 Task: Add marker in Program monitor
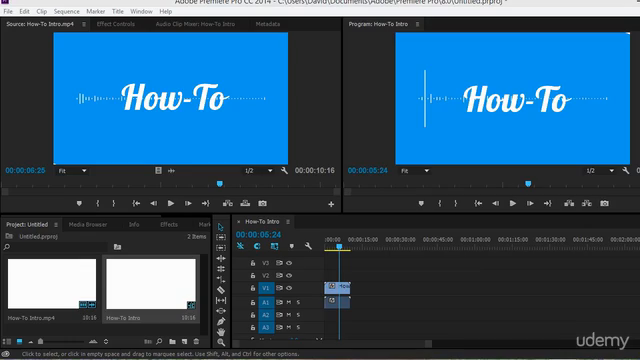[x=421, y=203]
